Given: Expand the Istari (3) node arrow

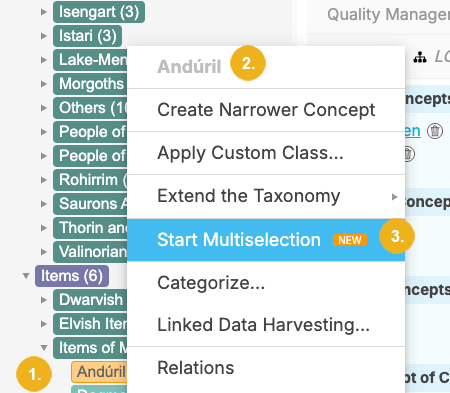Looking at the screenshot, I should 44,36.
